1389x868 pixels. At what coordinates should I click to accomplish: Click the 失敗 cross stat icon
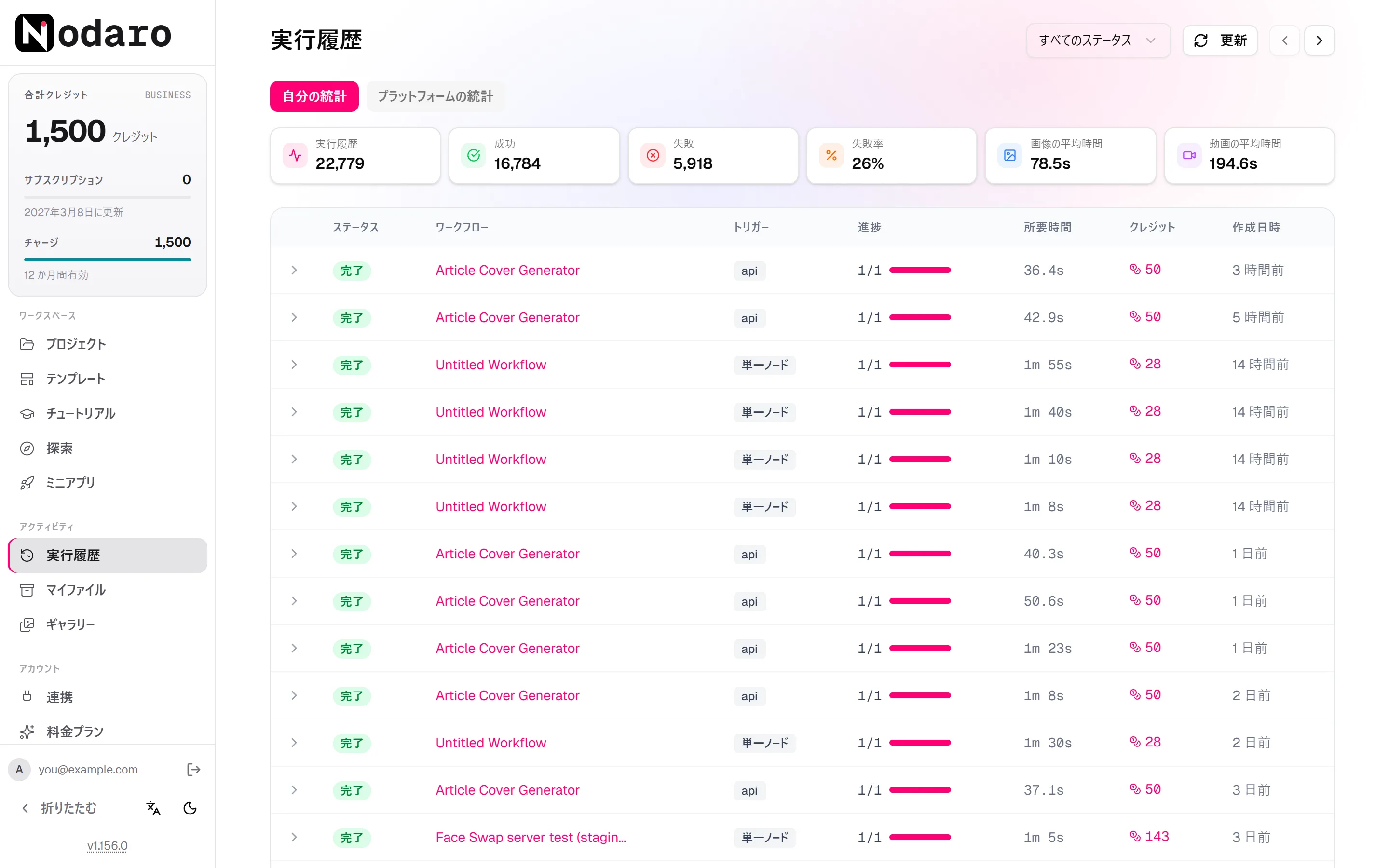653,156
